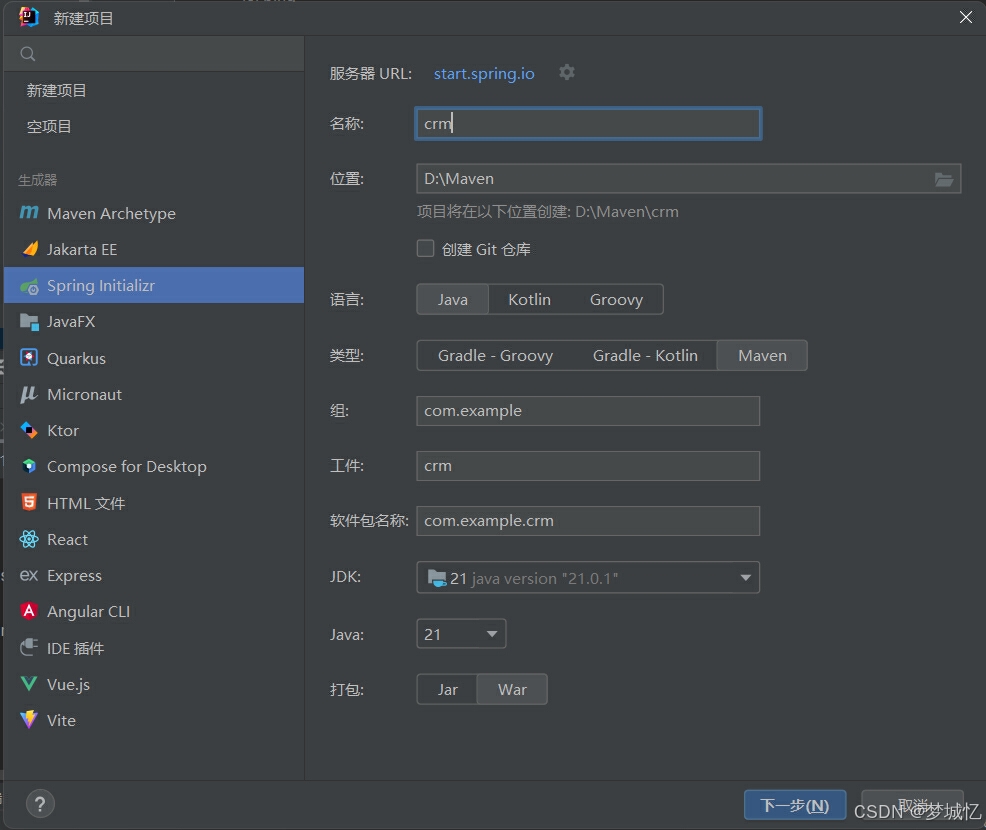Close the 新建项目 dialog
Screen dimensions: 986x830
[966, 17]
